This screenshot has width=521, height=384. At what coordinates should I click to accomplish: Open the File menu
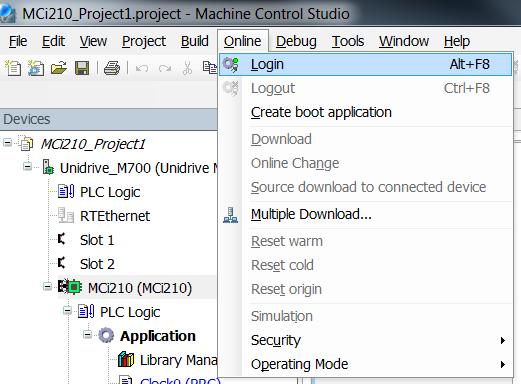pyautogui.click(x=18, y=41)
